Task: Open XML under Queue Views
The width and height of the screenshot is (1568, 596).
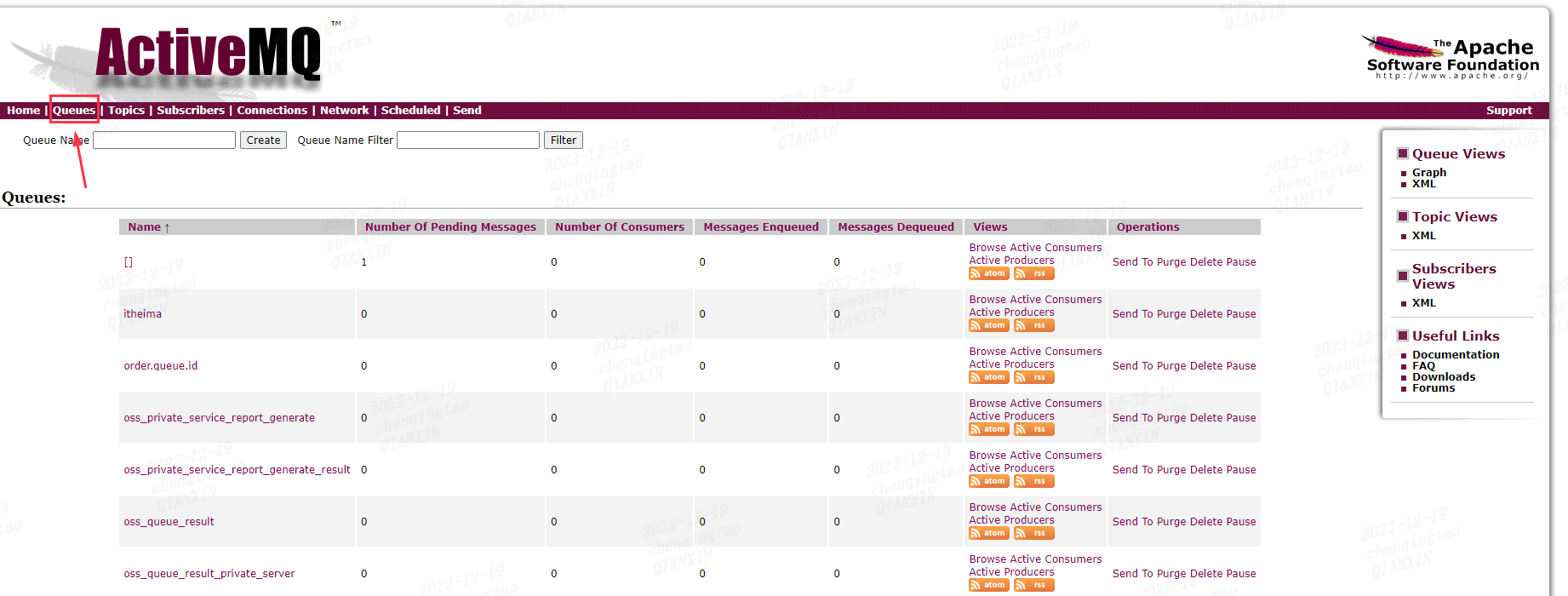Action: [x=1423, y=184]
